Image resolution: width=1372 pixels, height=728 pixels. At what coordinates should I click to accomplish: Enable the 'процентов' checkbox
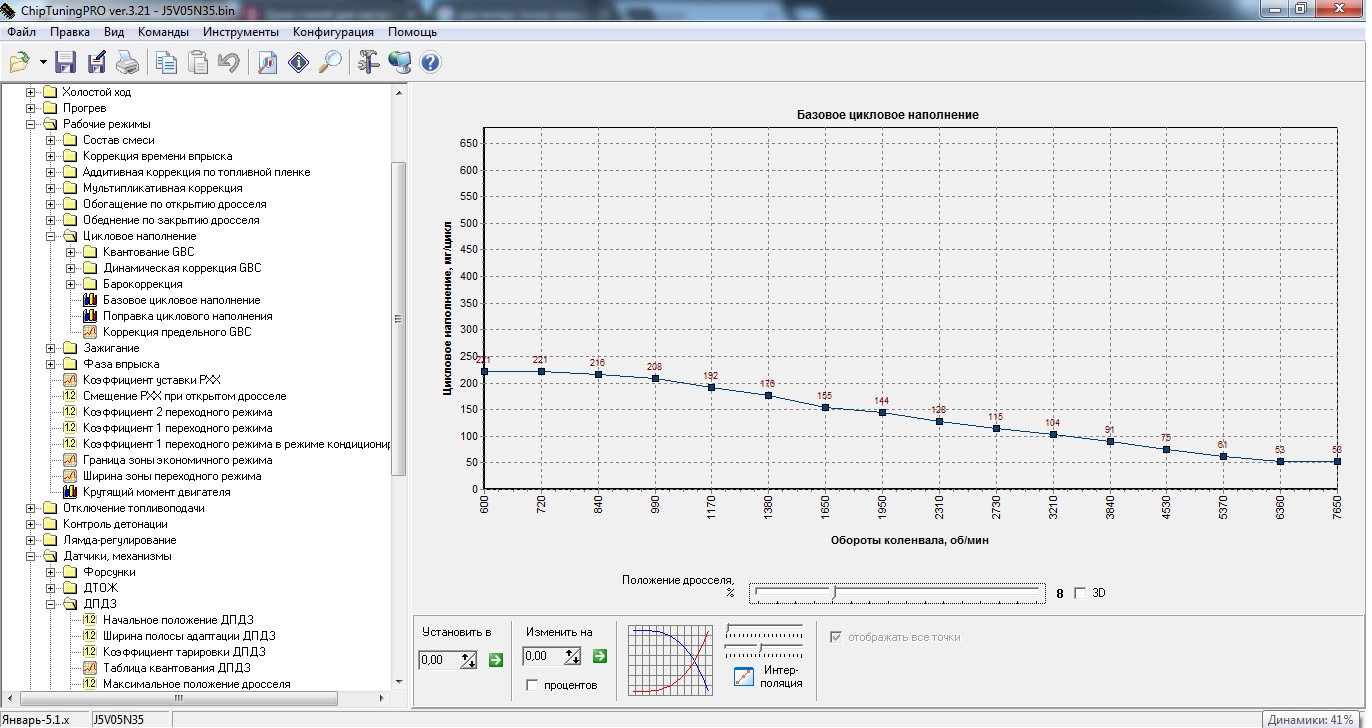(532, 685)
